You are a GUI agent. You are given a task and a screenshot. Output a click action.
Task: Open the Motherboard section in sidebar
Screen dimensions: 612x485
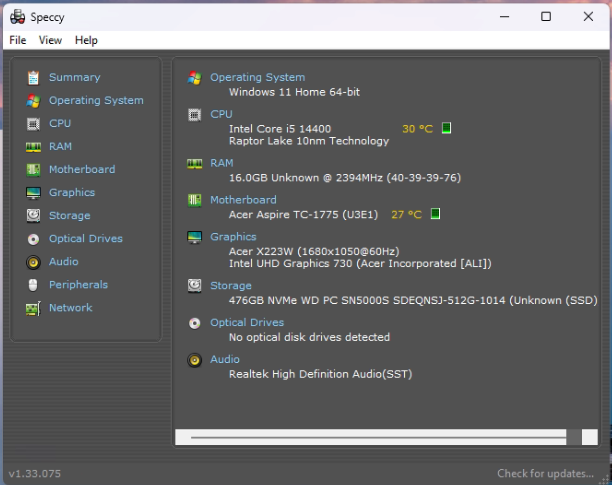click(x=82, y=169)
